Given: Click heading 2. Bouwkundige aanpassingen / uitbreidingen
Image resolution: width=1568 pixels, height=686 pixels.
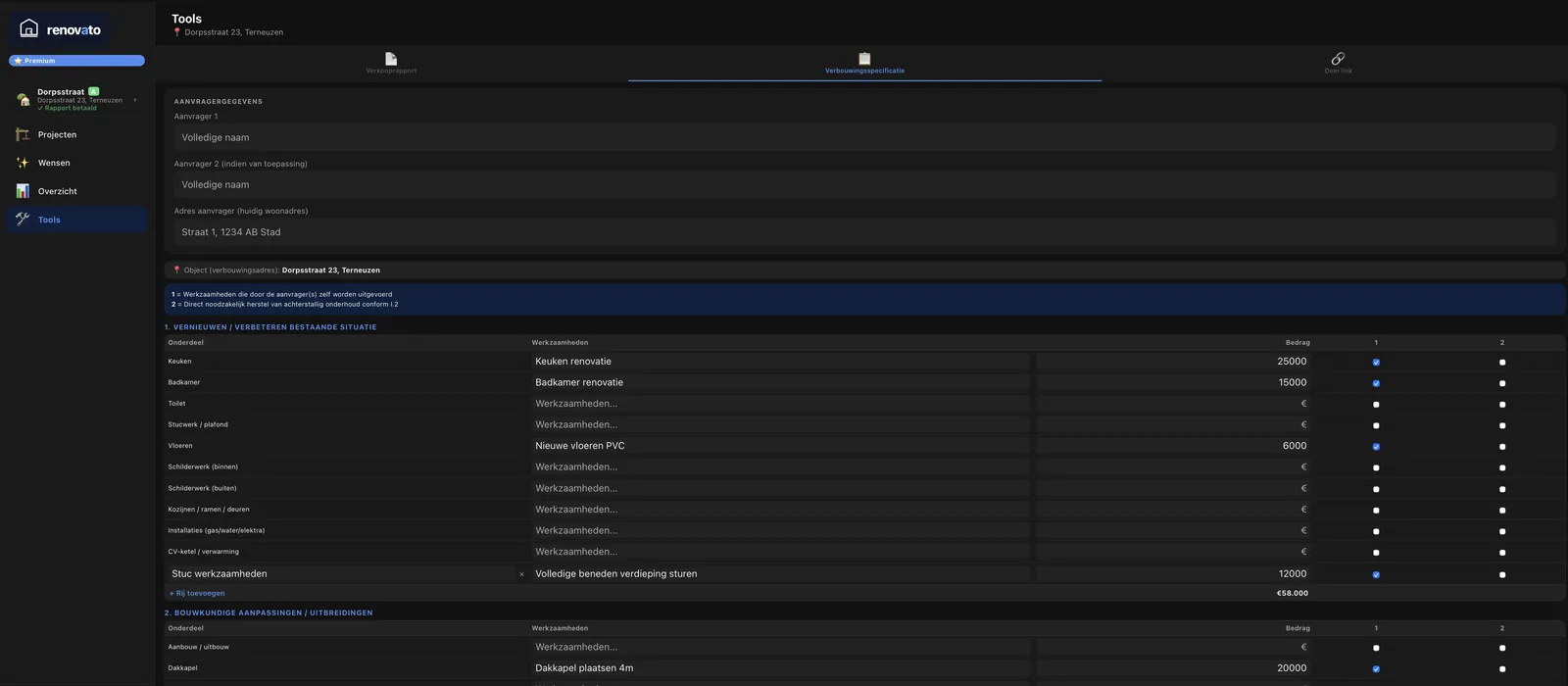Looking at the screenshot, I should pyautogui.click(x=269, y=613).
